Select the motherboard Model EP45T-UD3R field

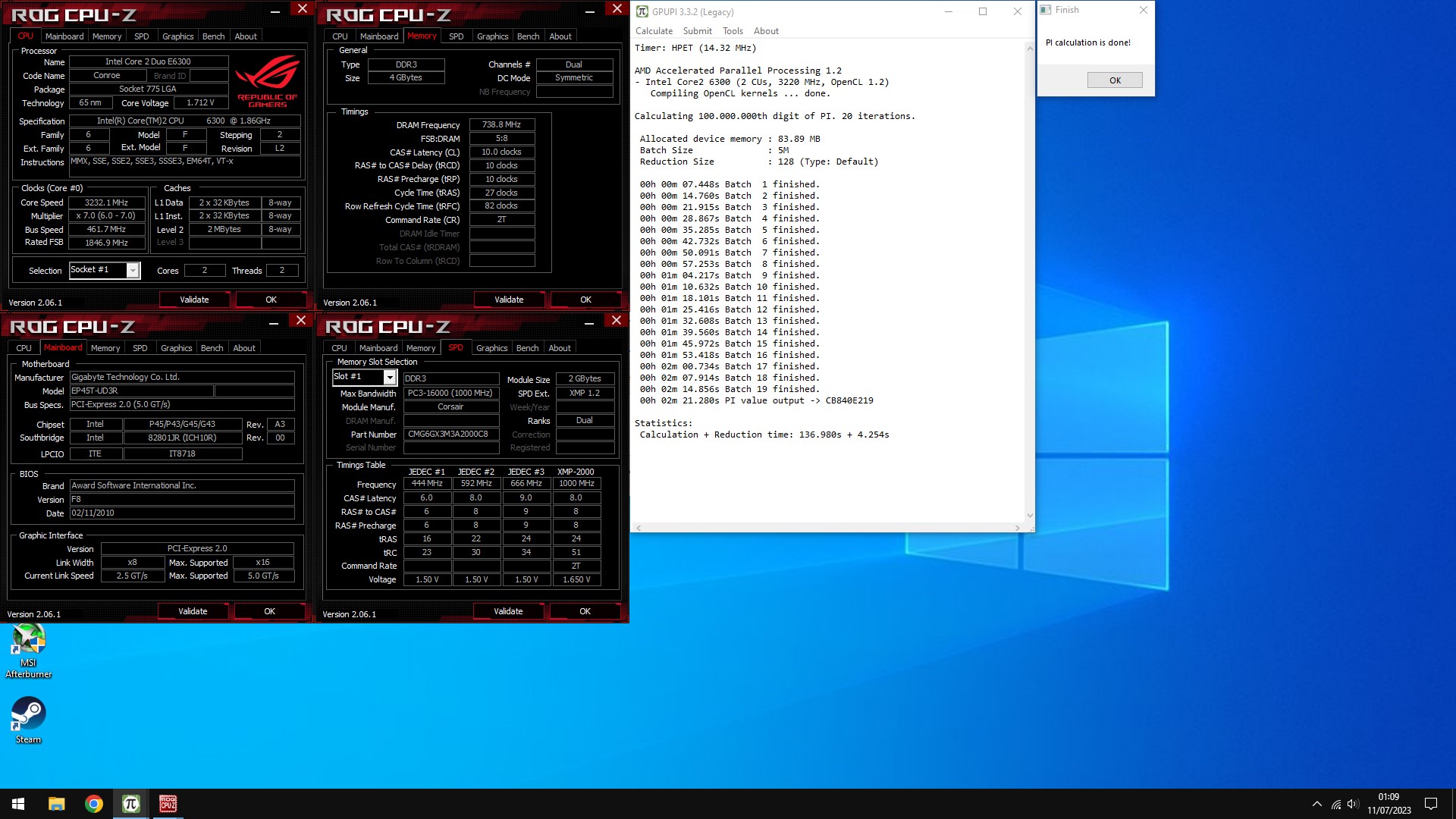click(x=141, y=391)
